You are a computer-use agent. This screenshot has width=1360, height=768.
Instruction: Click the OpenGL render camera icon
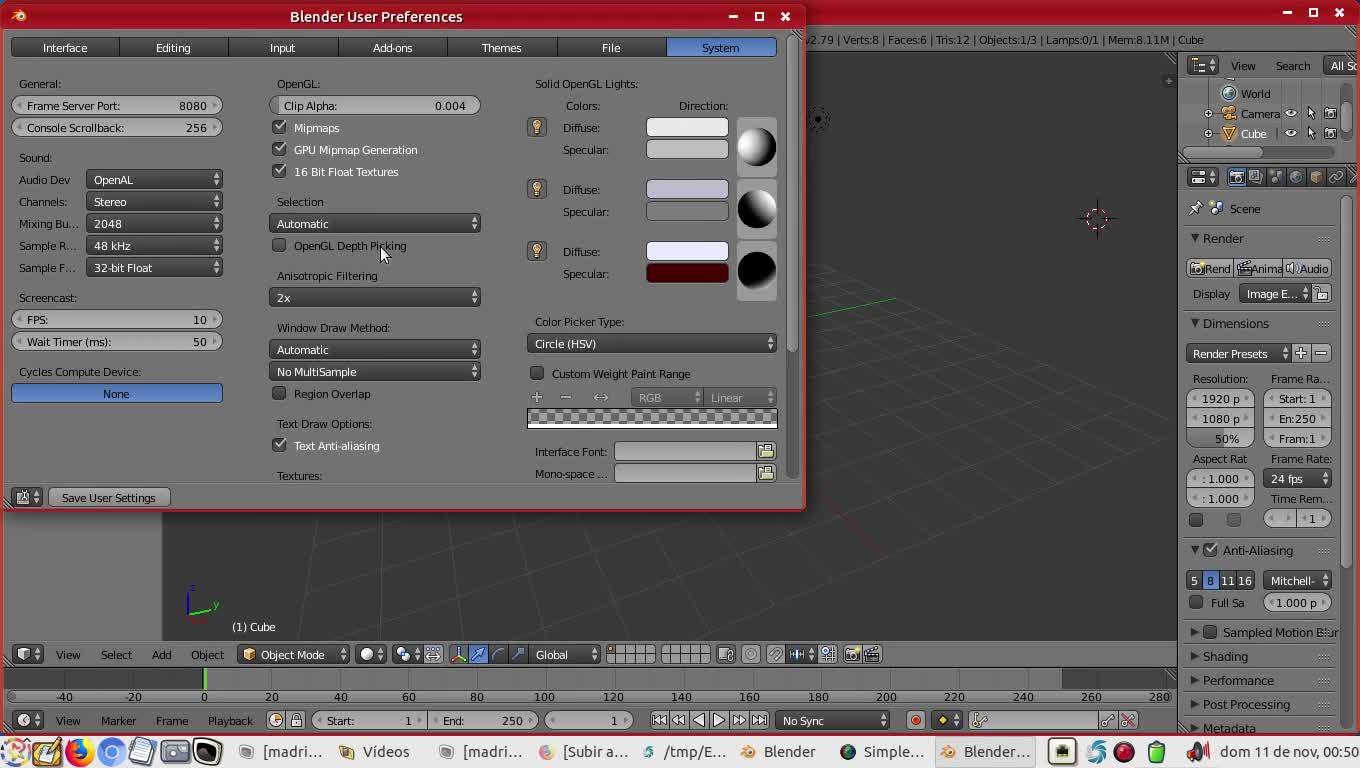[852, 654]
